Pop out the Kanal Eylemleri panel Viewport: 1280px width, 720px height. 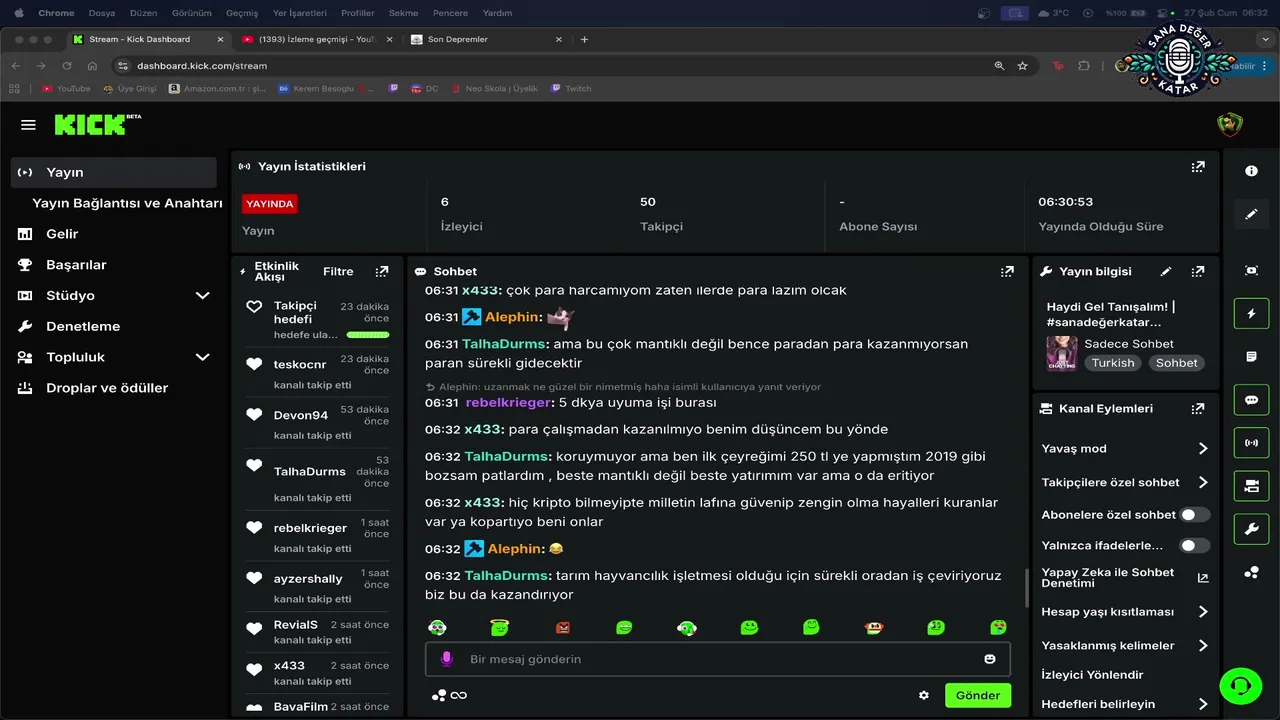(x=1198, y=408)
